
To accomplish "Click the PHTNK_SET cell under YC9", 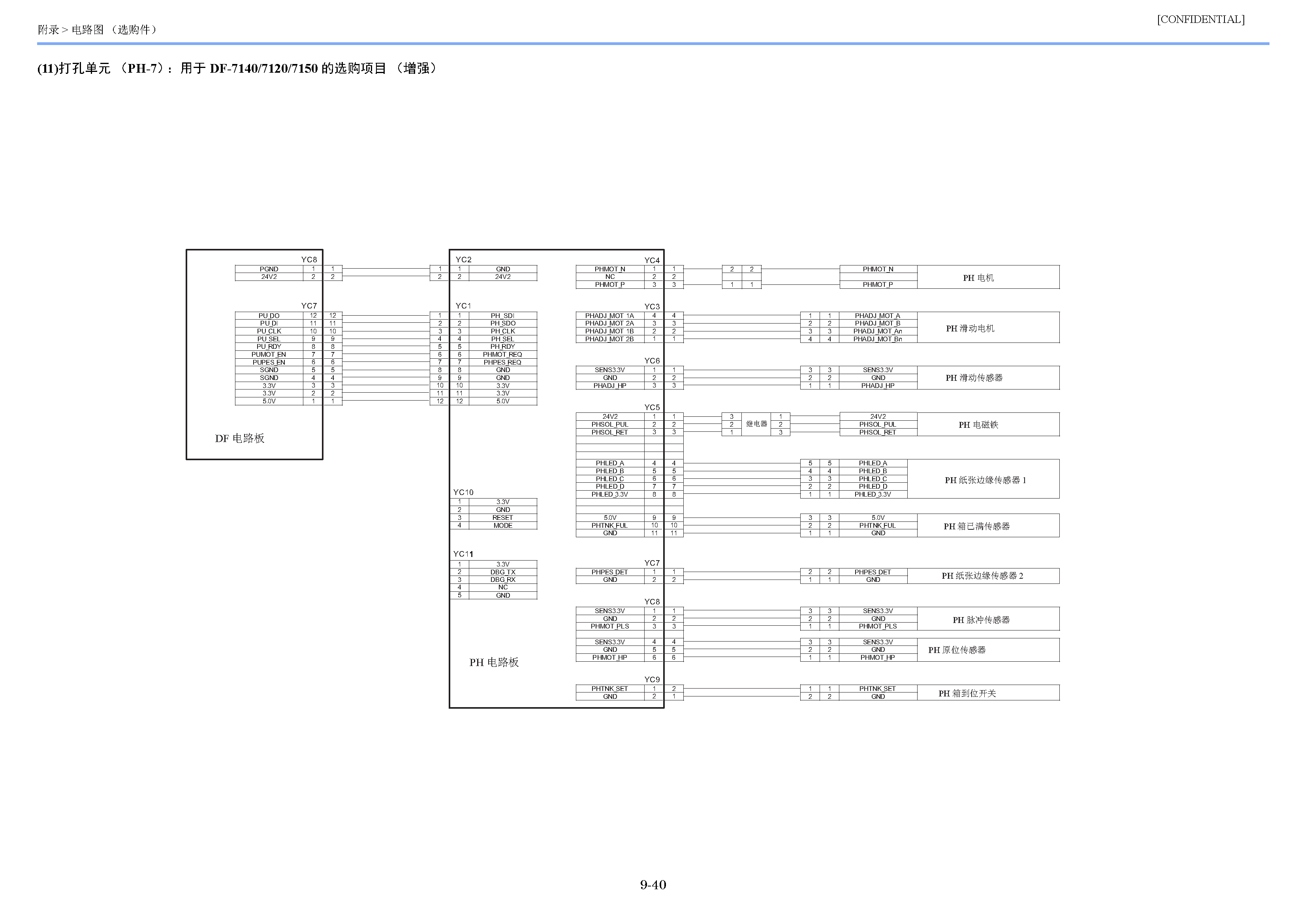I will click(x=610, y=689).
